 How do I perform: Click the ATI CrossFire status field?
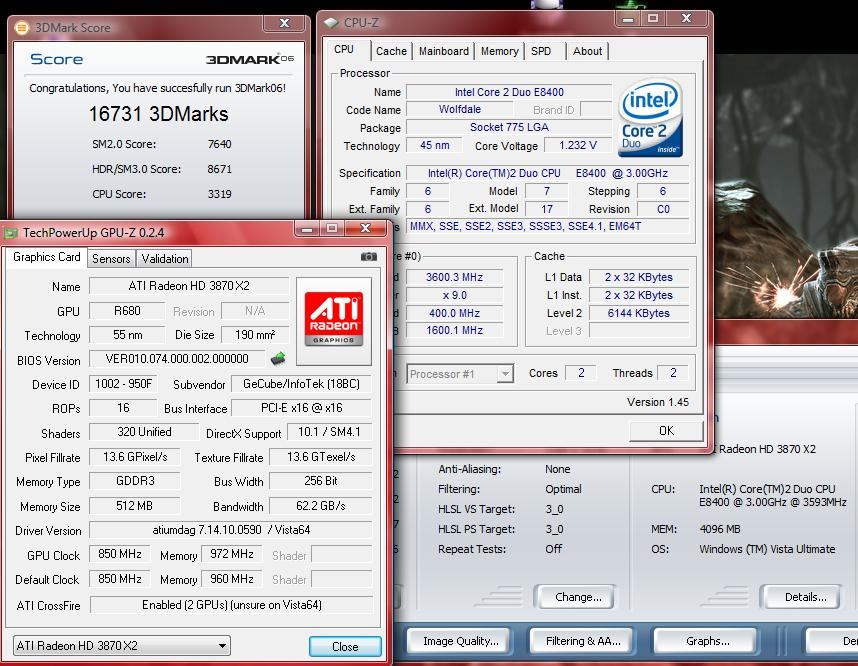[x=231, y=605]
